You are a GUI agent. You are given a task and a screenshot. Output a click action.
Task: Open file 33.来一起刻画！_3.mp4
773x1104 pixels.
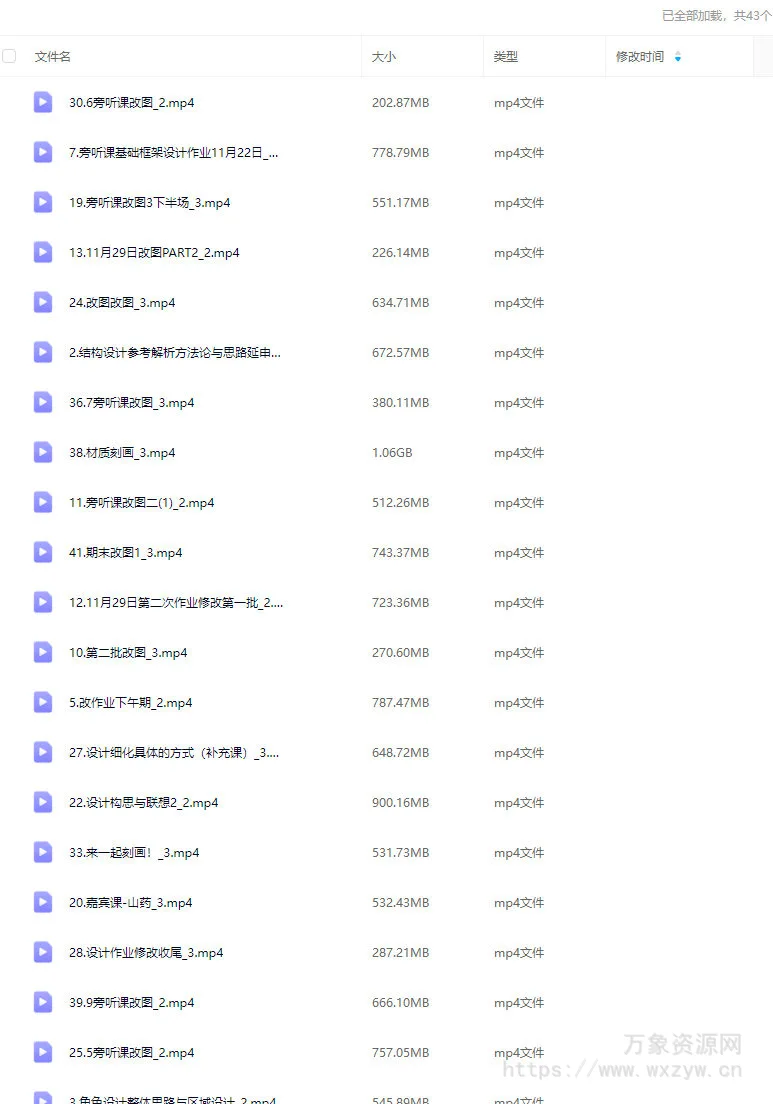tap(134, 852)
